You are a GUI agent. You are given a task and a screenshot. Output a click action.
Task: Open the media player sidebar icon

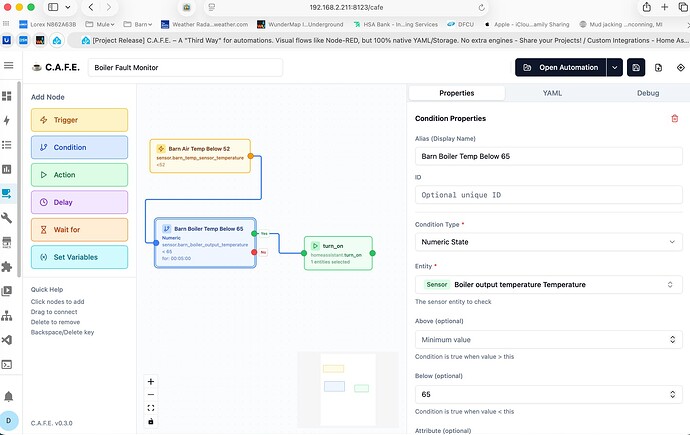pos(7,291)
